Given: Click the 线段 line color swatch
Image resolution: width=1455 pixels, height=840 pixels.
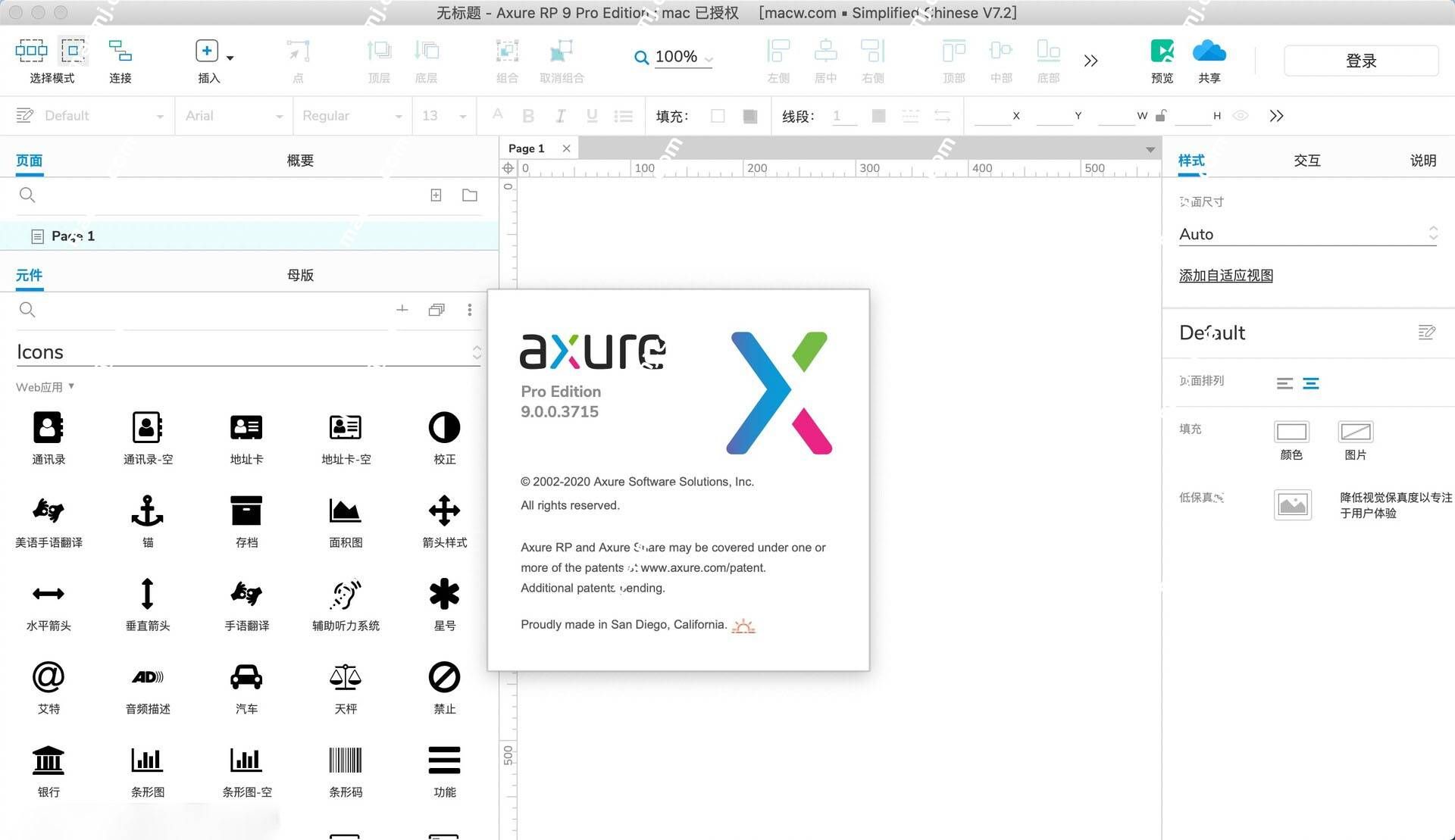Looking at the screenshot, I should click(878, 116).
